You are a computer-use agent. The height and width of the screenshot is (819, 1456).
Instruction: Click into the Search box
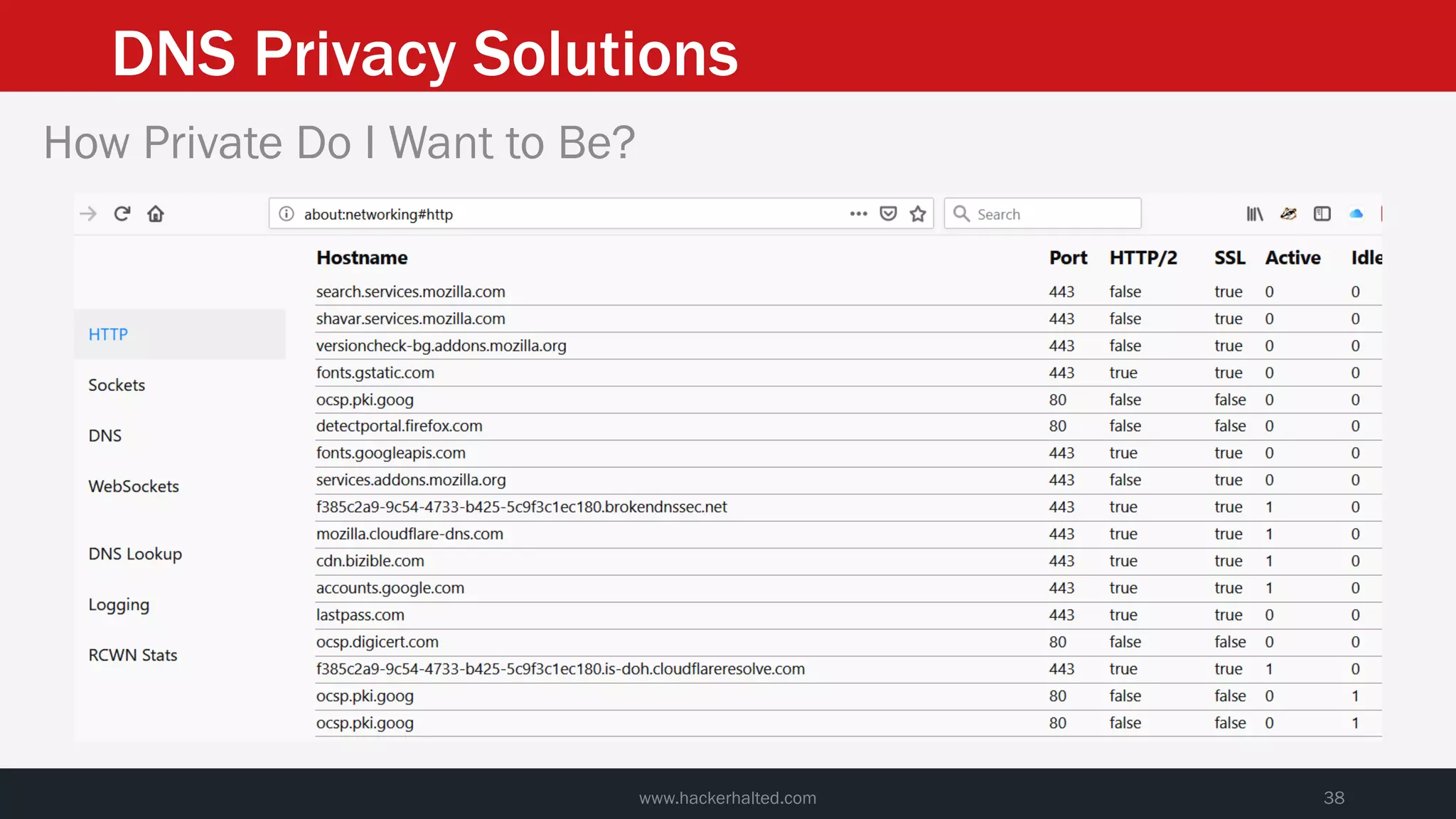pyautogui.click(x=1043, y=213)
